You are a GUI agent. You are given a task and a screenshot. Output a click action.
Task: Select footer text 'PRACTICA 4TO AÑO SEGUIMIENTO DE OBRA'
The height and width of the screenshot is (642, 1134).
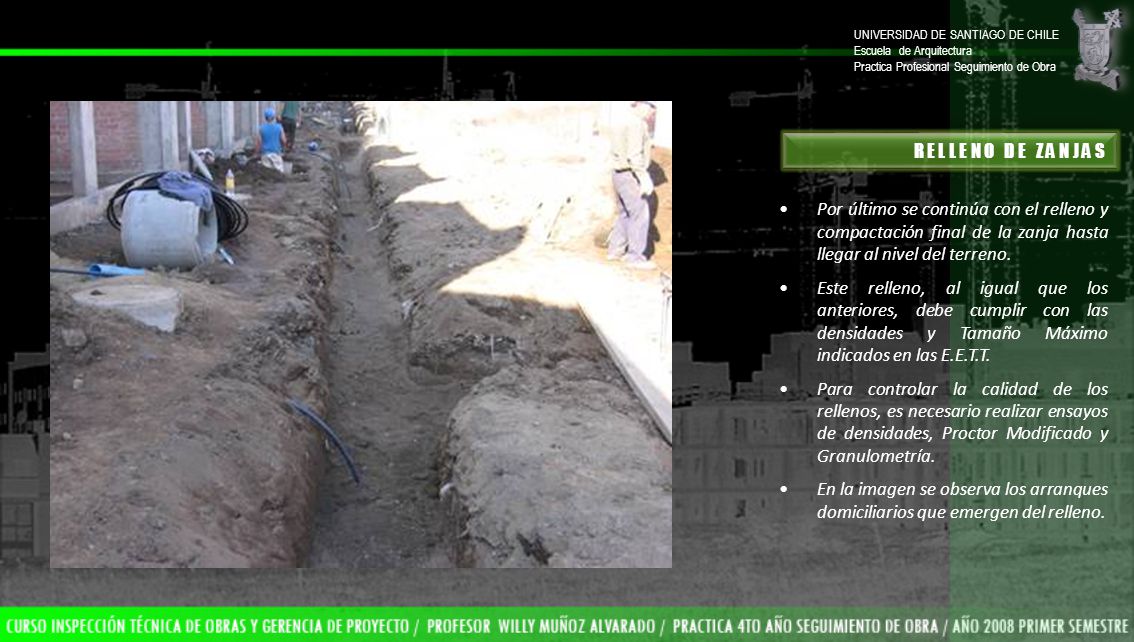805,626
